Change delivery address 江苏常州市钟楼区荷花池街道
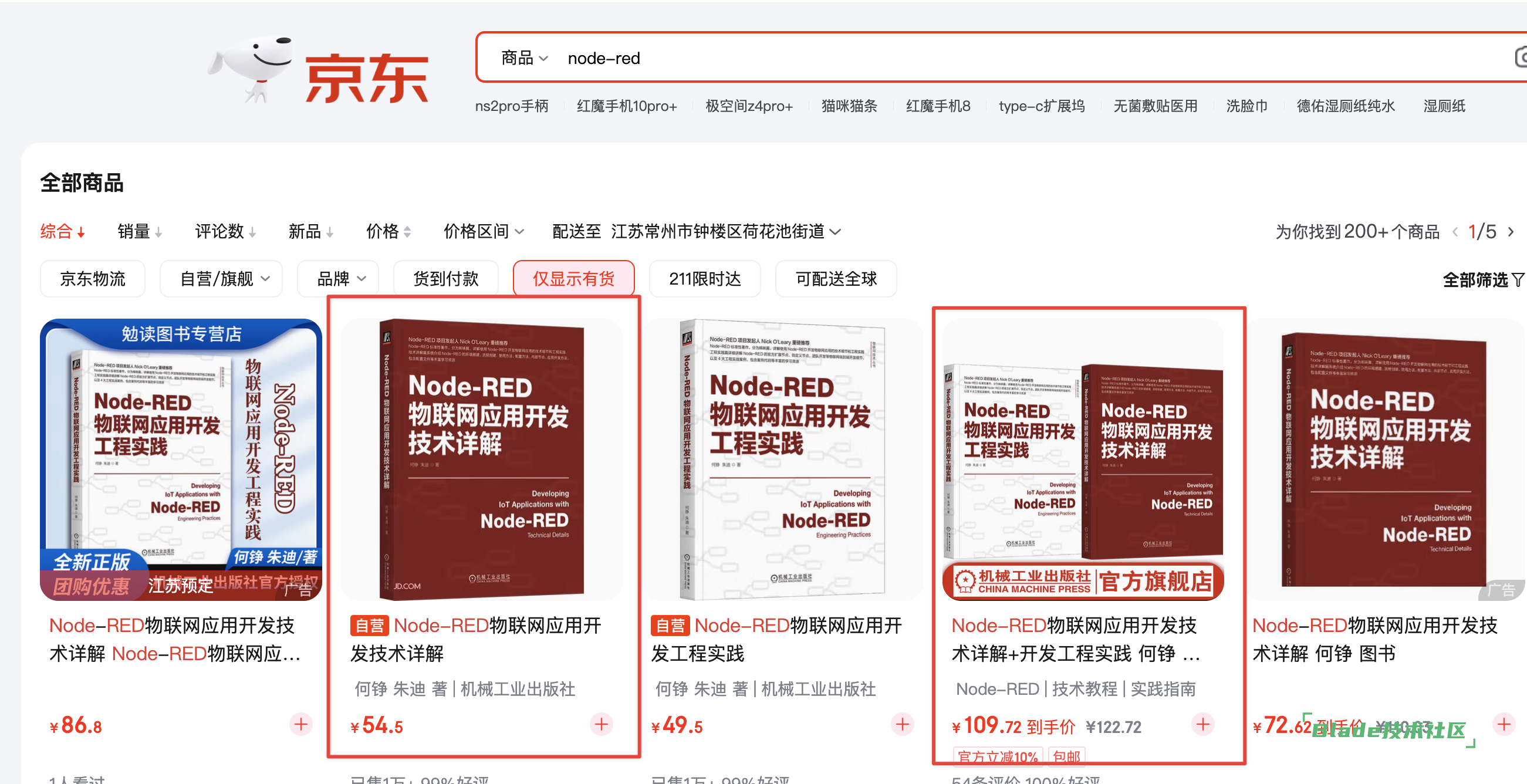Viewport: 1527px width, 784px height. tap(725, 232)
